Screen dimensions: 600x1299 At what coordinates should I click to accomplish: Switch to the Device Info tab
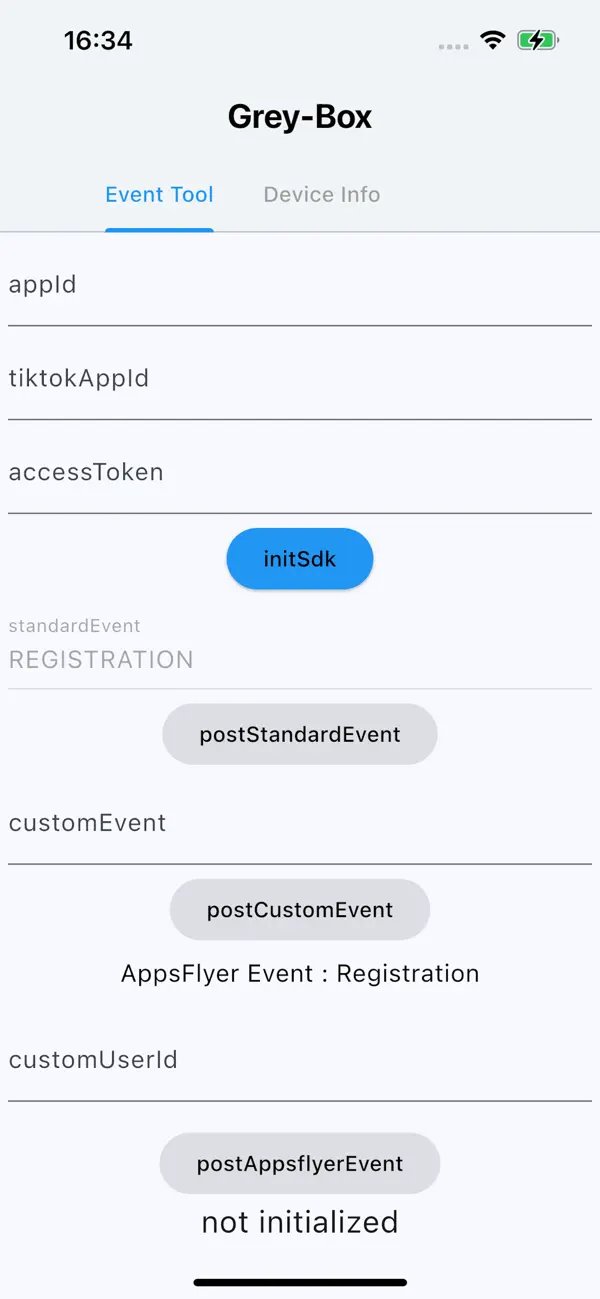point(322,194)
